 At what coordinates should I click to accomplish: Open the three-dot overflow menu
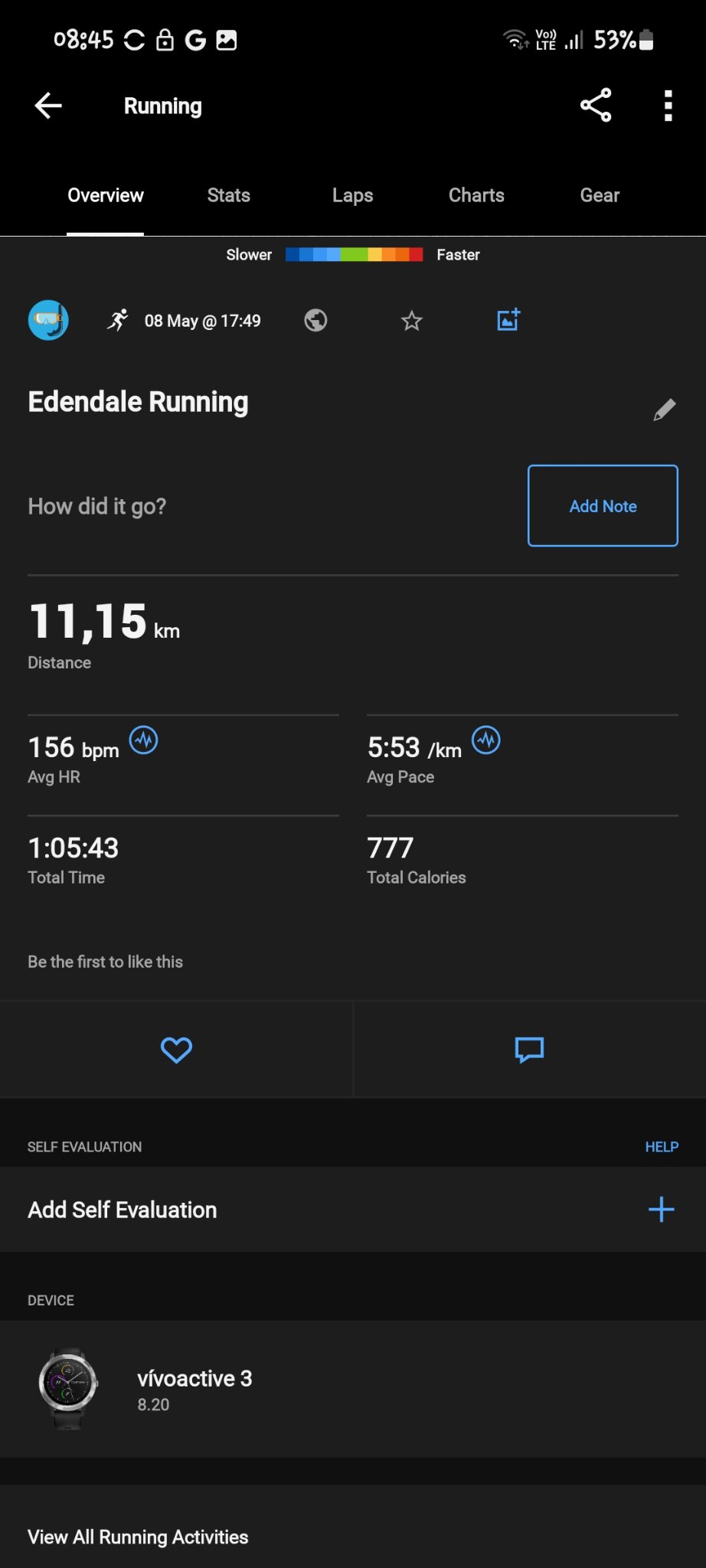[668, 106]
